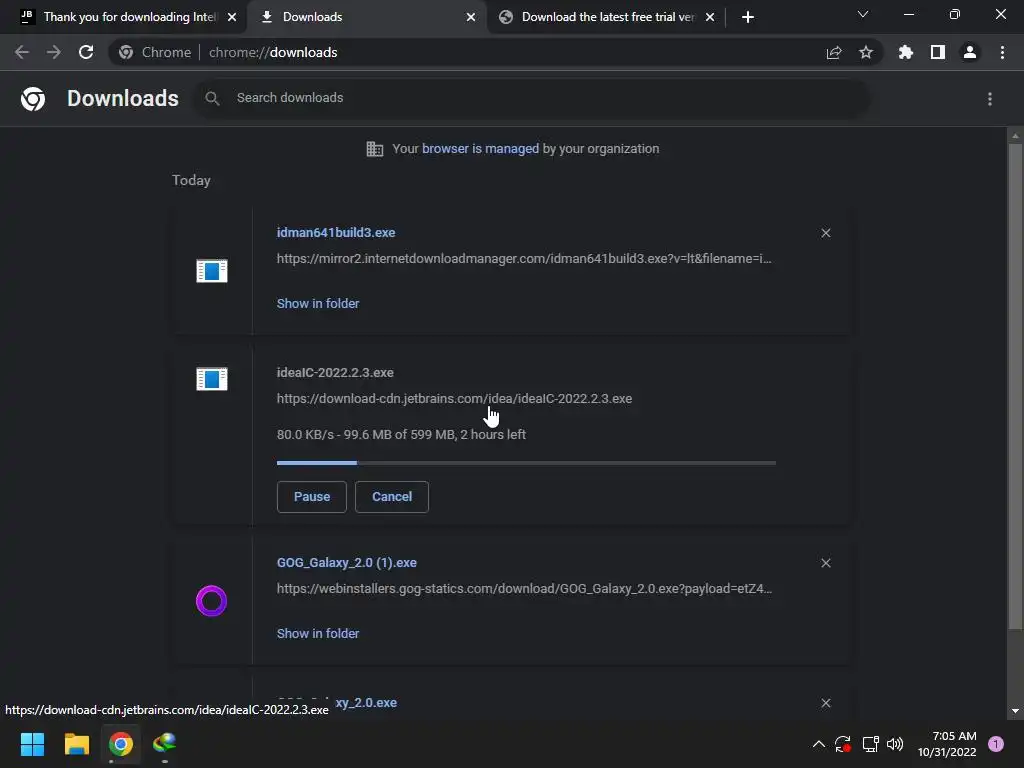
Task: Click the browser is managed link
Action: (480, 149)
